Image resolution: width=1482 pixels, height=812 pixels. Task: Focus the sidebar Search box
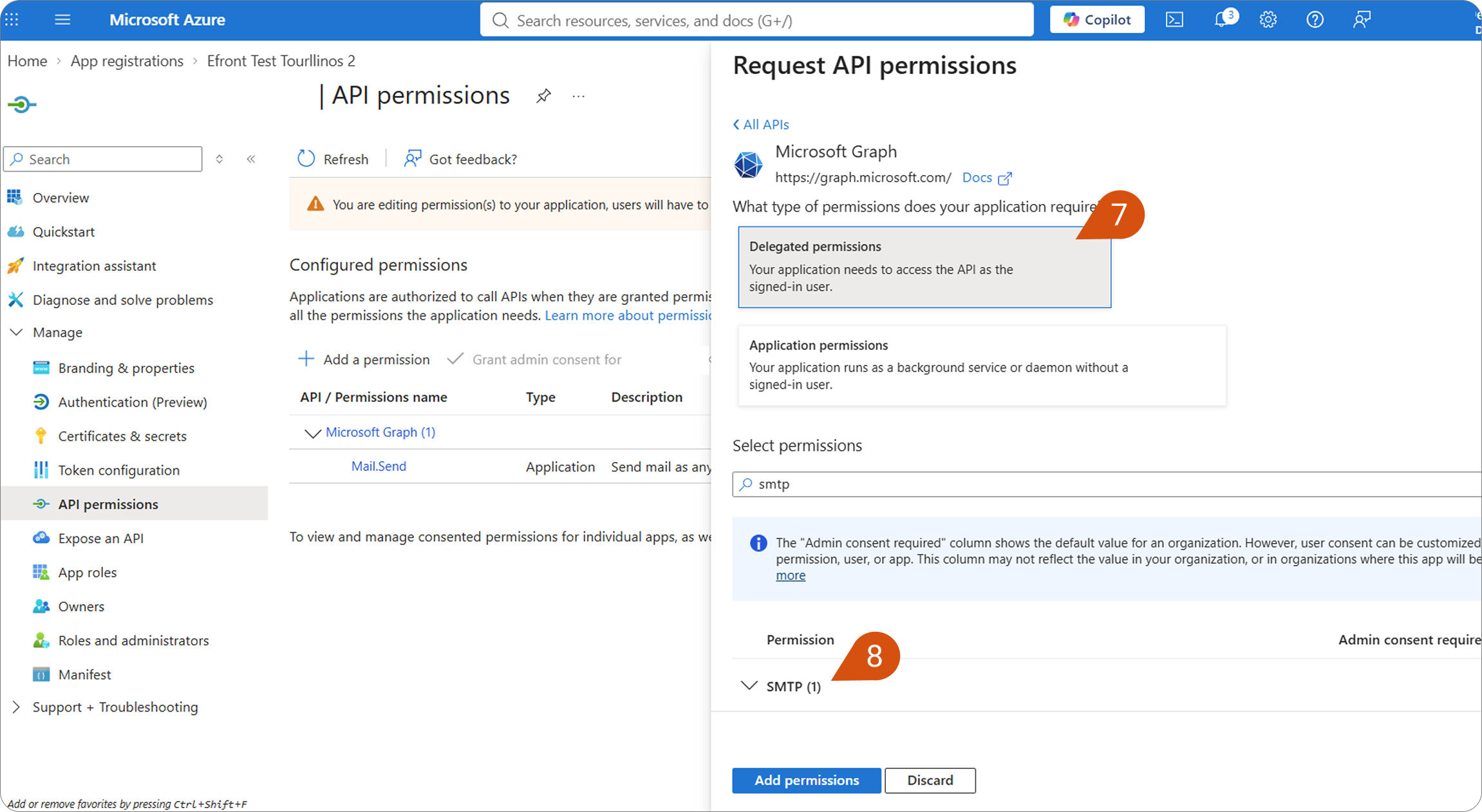[x=103, y=159]
